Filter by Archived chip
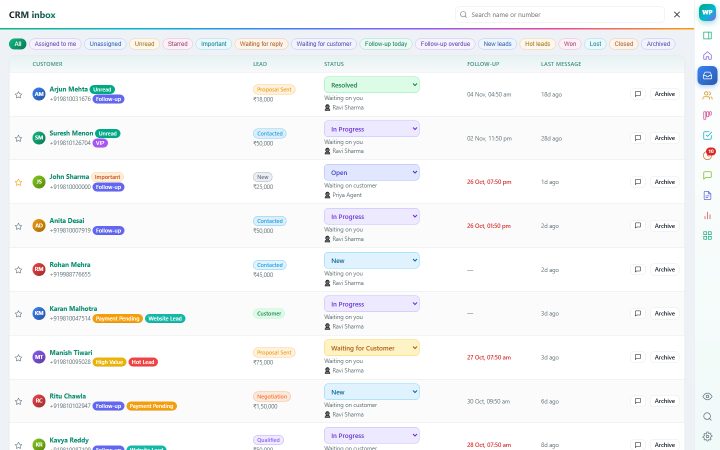Image resolution: width=720 pixels, height=450 pixels. click(658, 44)
